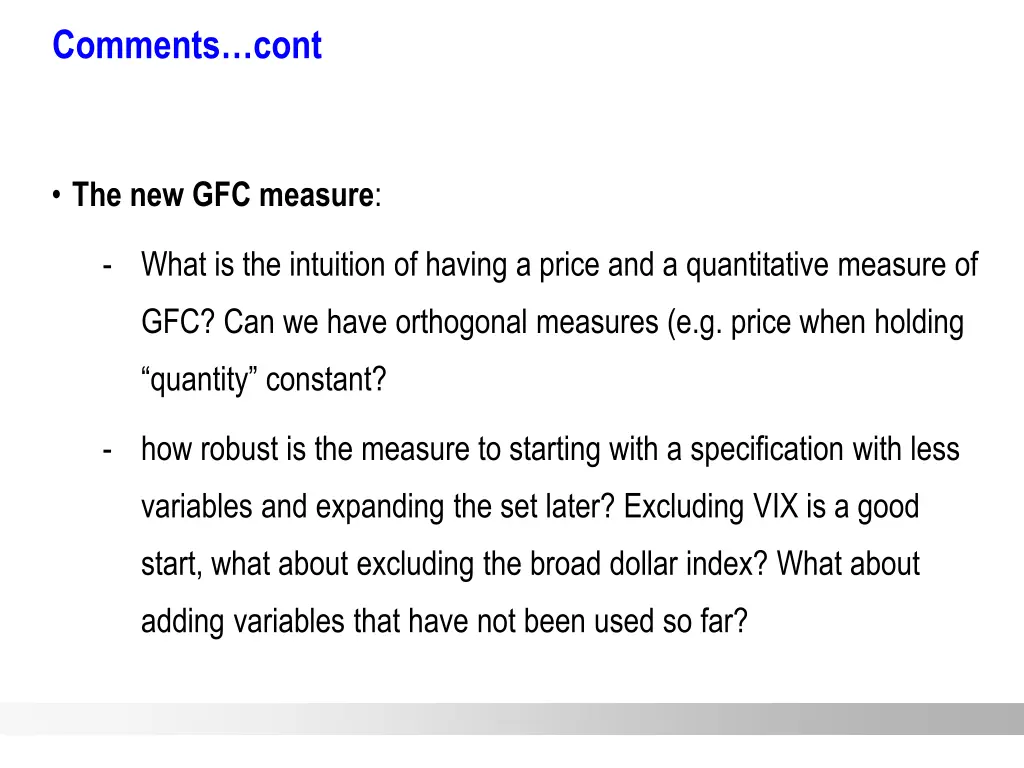Click "GFC?" starting the second text line

tap(178, 322)
